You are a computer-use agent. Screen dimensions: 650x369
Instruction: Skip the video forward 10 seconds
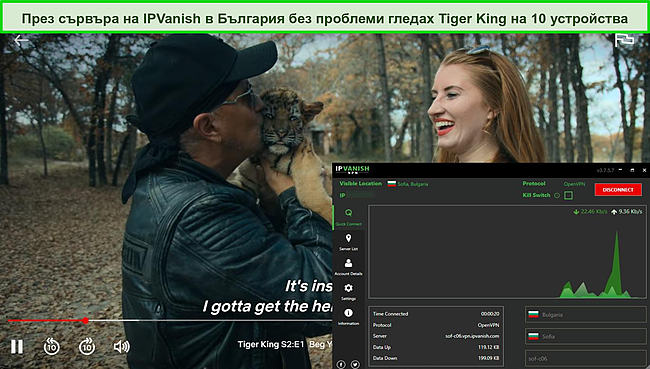point(87,346)
